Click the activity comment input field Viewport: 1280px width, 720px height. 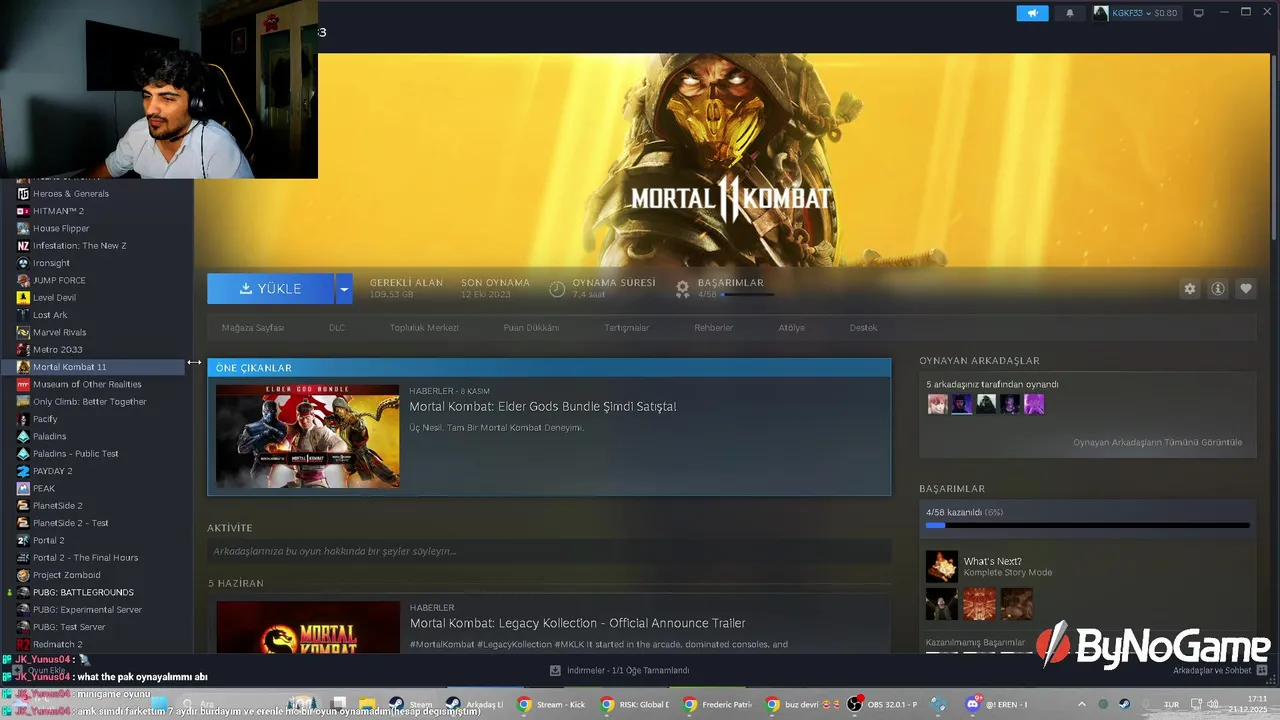[549, 551]
